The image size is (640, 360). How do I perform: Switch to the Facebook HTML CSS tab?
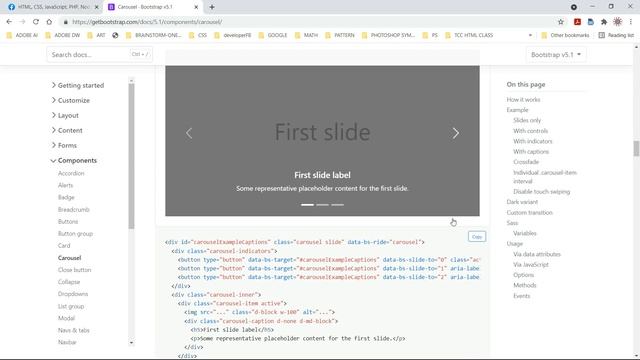tap(53, 7)
